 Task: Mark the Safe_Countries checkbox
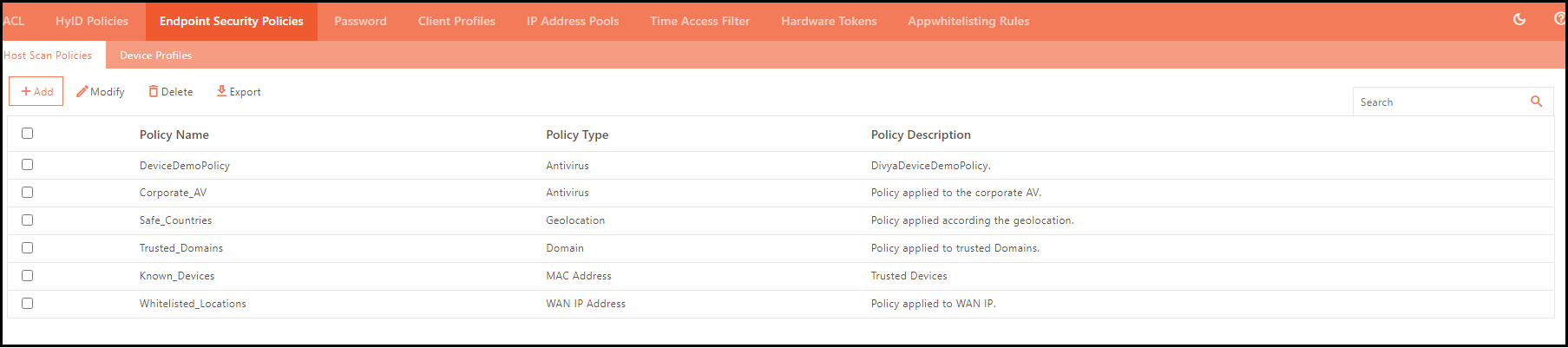point(28,220)
